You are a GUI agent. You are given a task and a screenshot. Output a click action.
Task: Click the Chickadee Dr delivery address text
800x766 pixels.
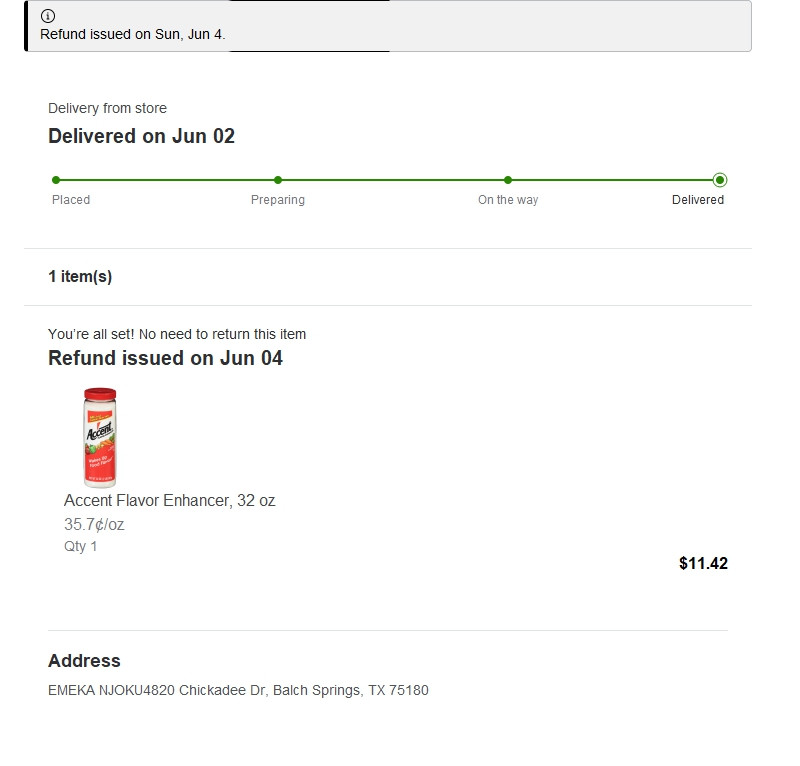tap(238, 690)
